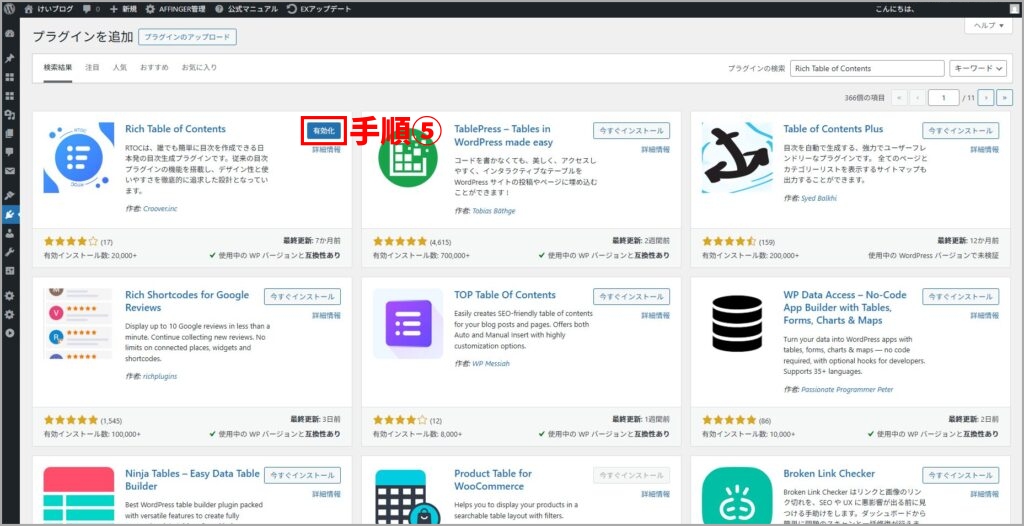Open the 新規 new content menu
The height and width of the screenshot is (526, 1024).
(123, 8)
